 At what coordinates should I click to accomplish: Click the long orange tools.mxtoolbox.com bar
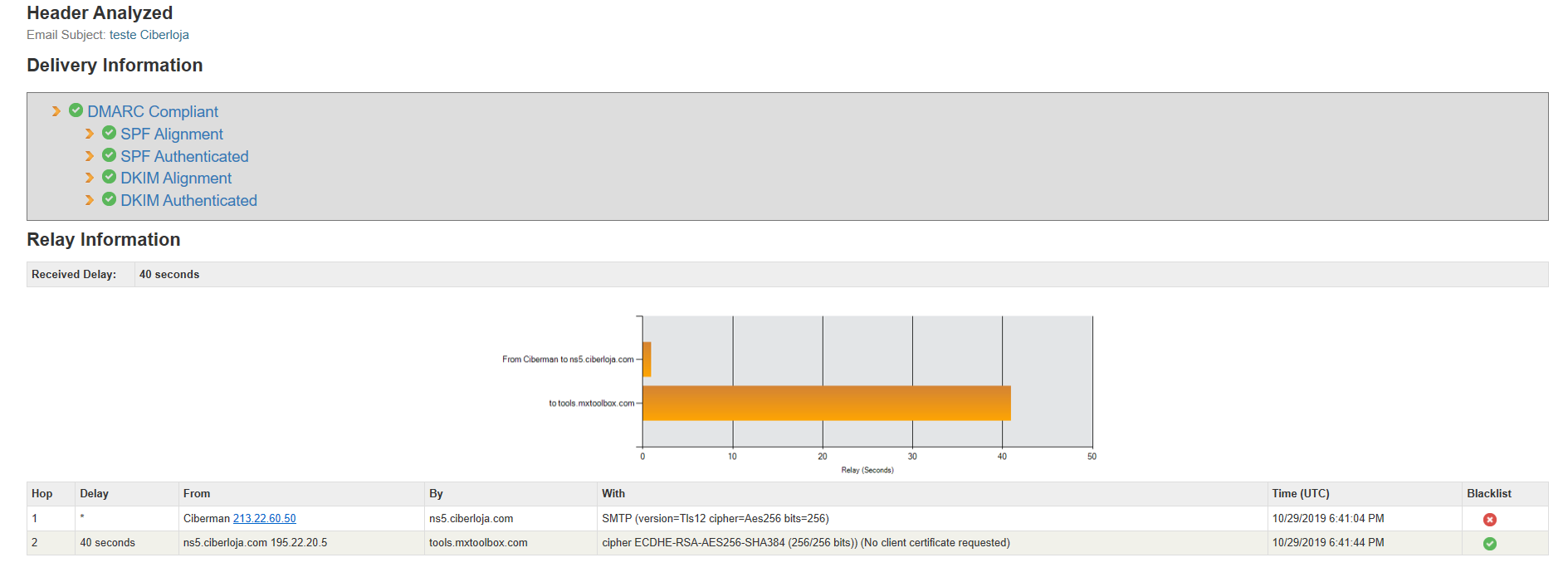tap(826, 403)
